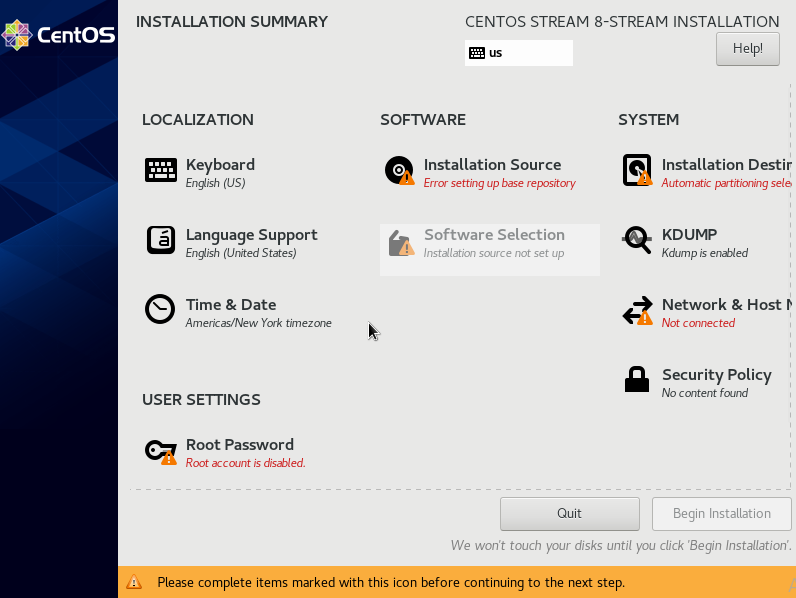Click the Network & Host Name arrows icon

pos(638,310)
